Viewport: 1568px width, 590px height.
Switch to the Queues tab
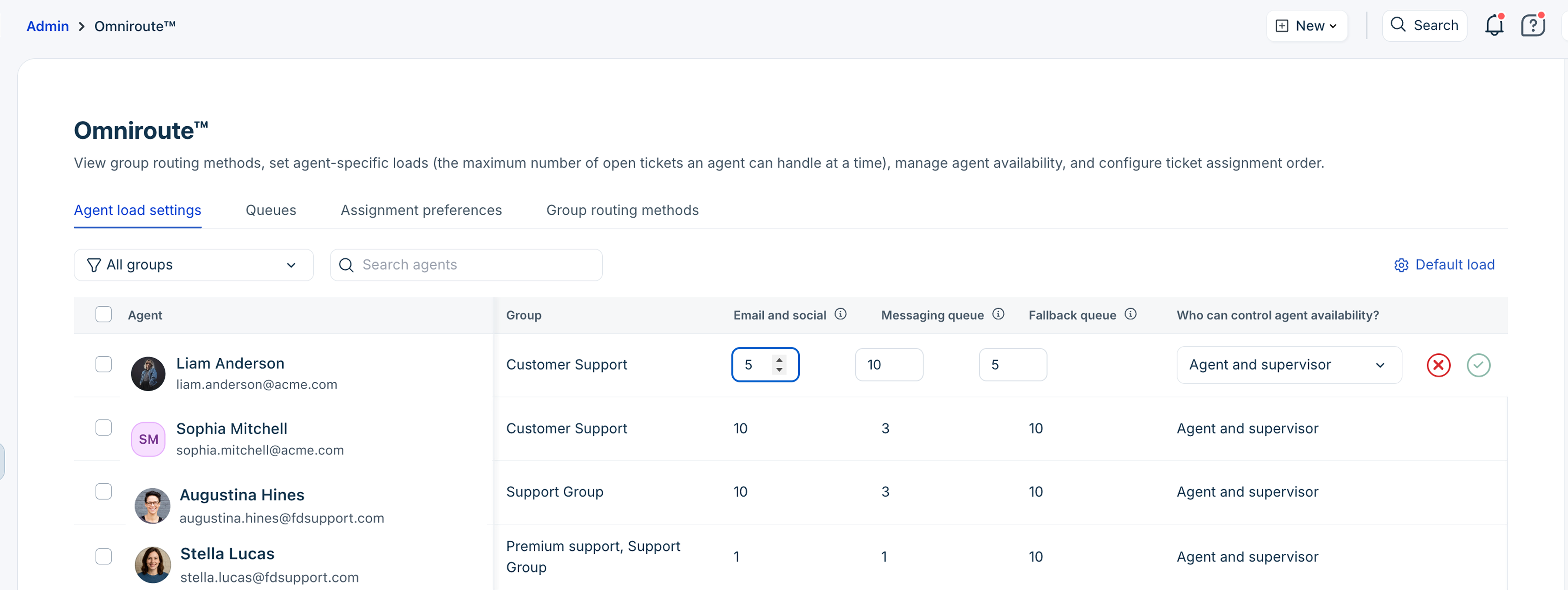[x=270, y=210]
